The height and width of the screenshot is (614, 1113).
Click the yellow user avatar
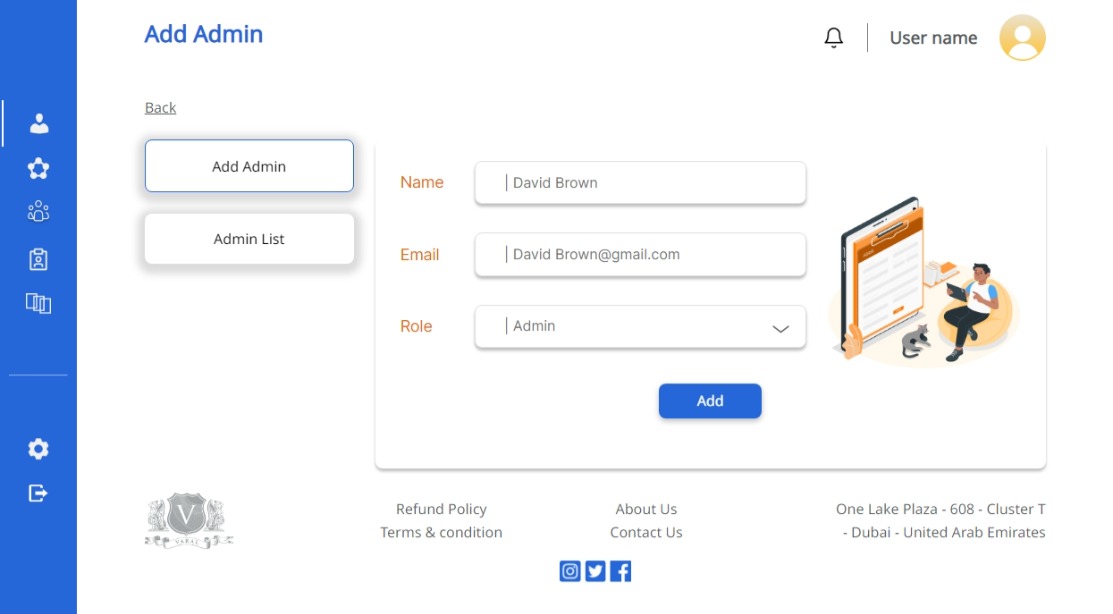[1022, 38]
